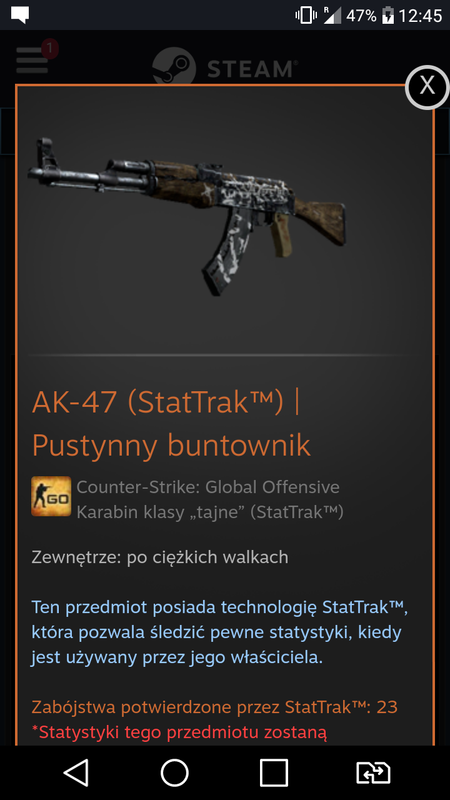Screen dimensions: 450x800
Task: Tap the Karabin klasy tajne item type line
Action: pos(210,512)
